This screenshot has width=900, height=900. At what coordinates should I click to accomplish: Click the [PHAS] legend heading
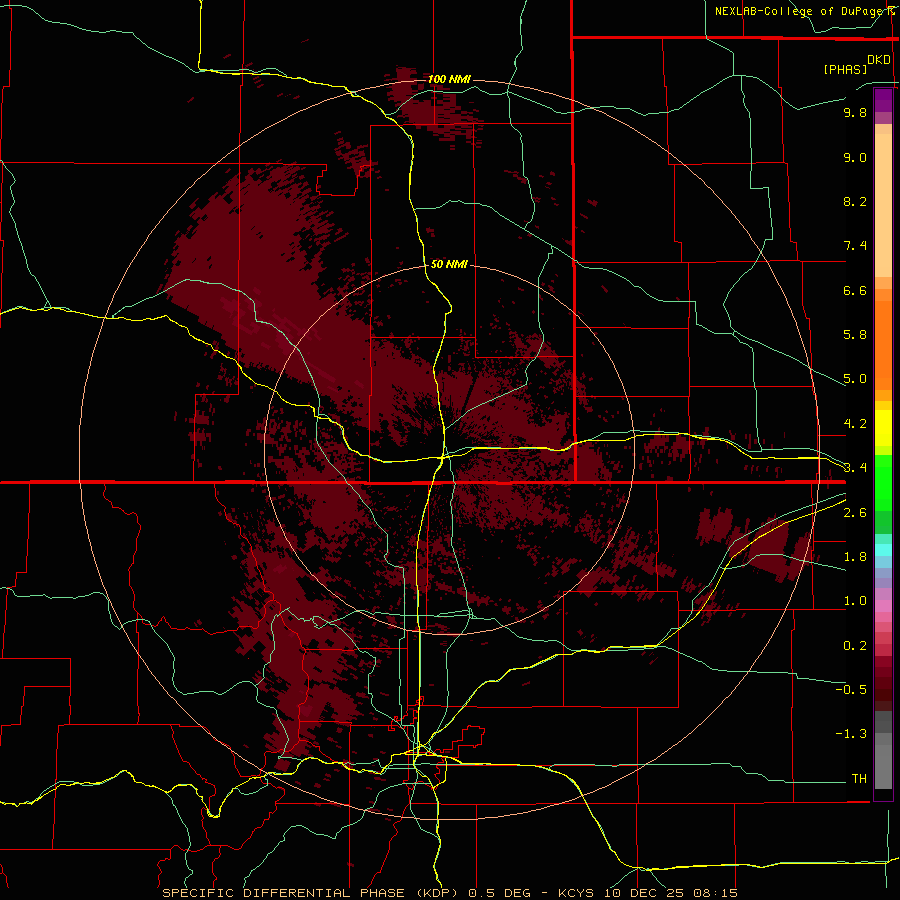coord(845,69)
